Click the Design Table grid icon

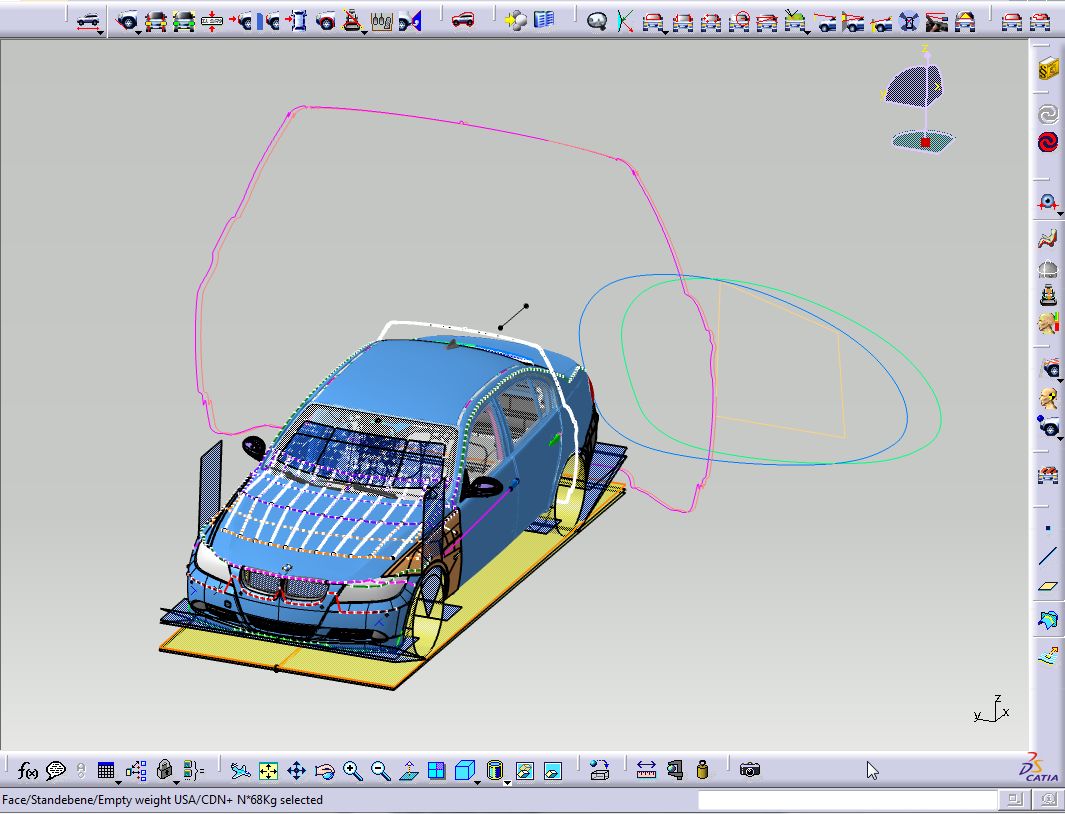pos(106,770)
